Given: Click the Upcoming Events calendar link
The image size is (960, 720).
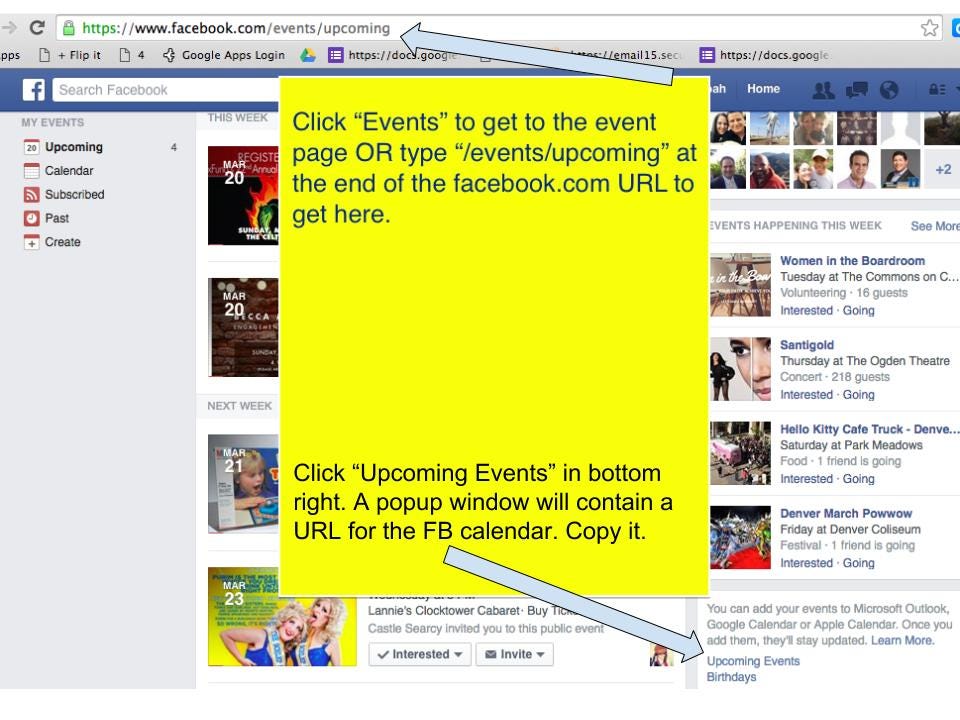Looking at the screenshot, I should pyautogui.click(x=753, y=661).
